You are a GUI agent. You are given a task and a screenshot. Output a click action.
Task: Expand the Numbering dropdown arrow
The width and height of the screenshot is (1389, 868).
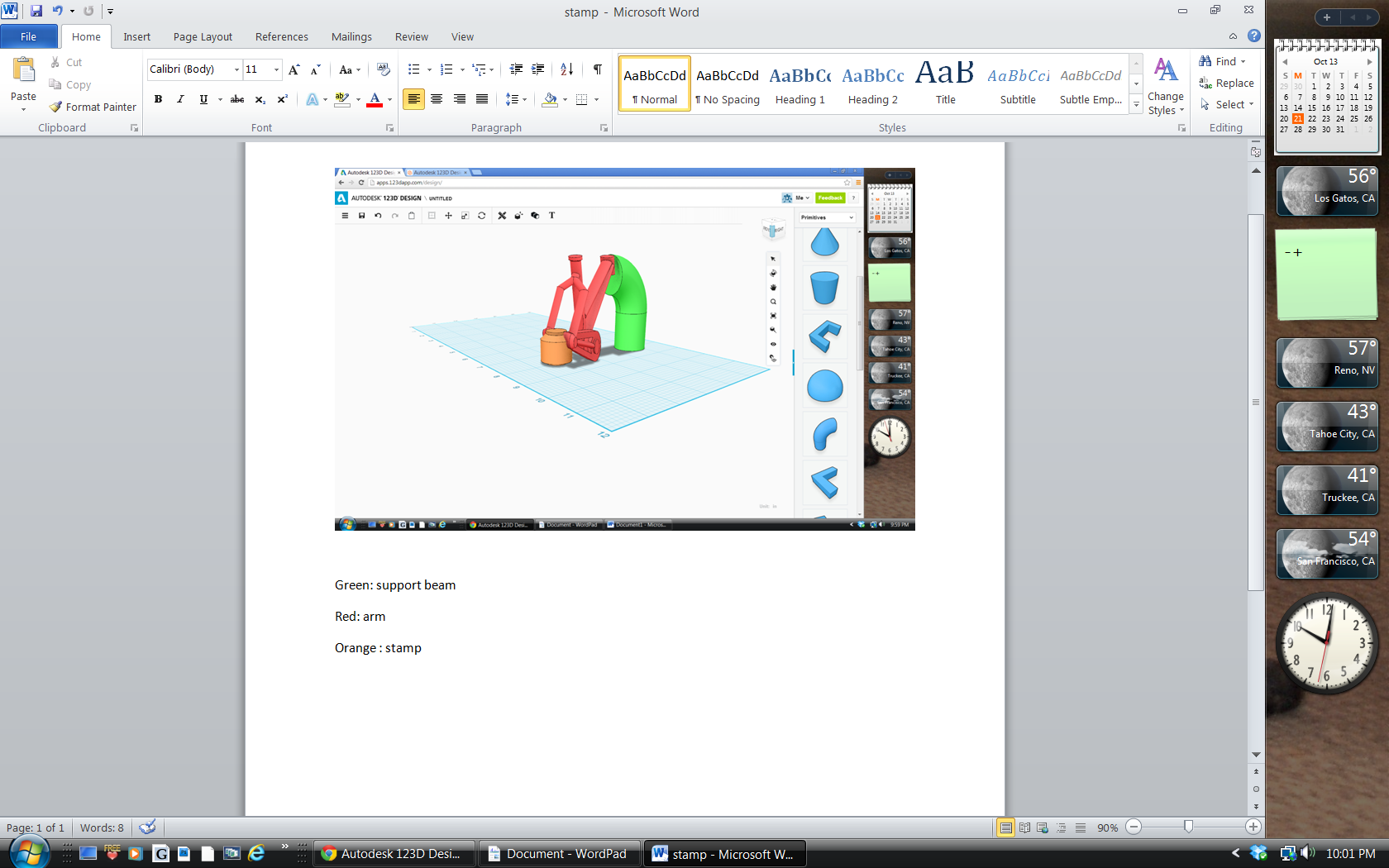click(461, 69)
